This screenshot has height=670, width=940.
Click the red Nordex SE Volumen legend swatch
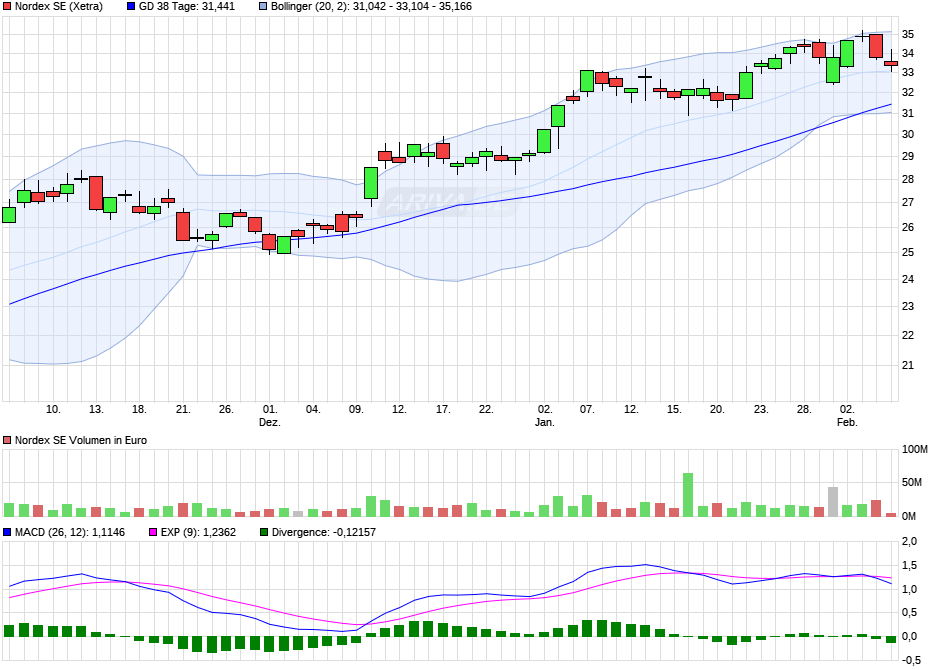point(7,440)
